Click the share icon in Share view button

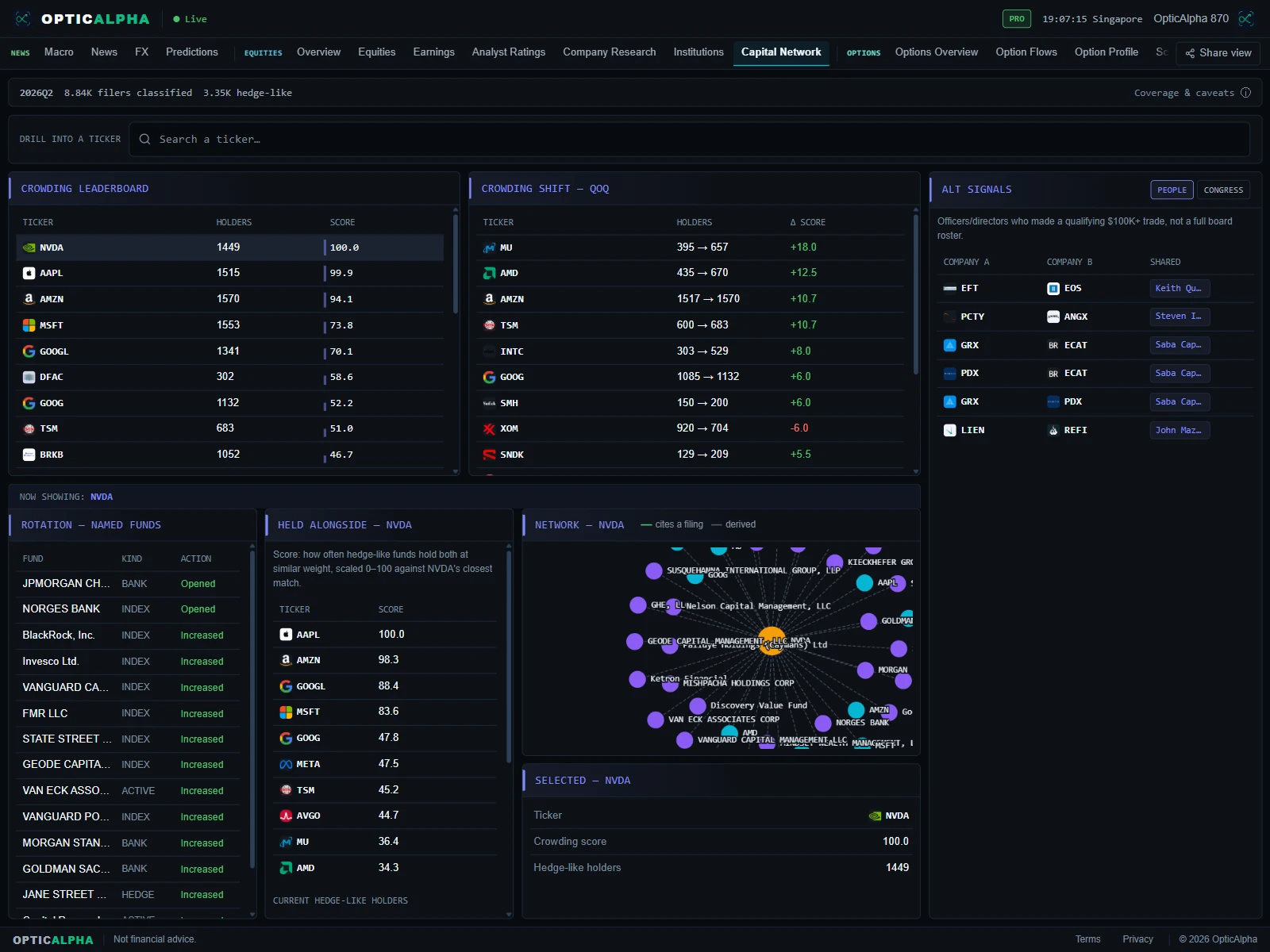coord(1190,53)
